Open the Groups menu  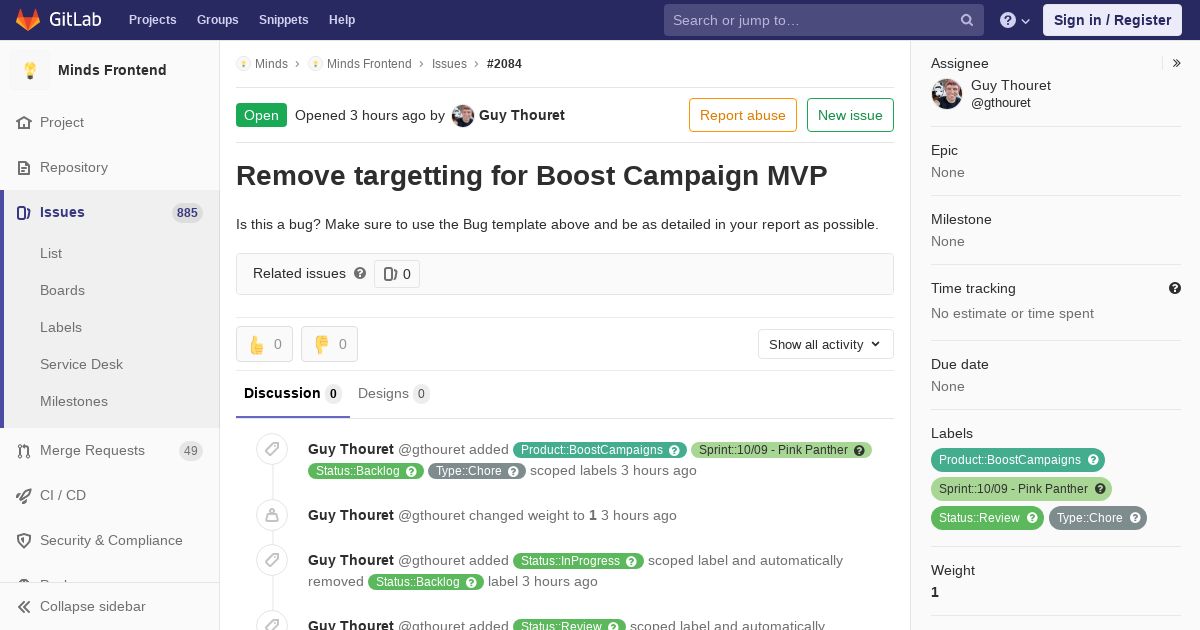(218, 20)
